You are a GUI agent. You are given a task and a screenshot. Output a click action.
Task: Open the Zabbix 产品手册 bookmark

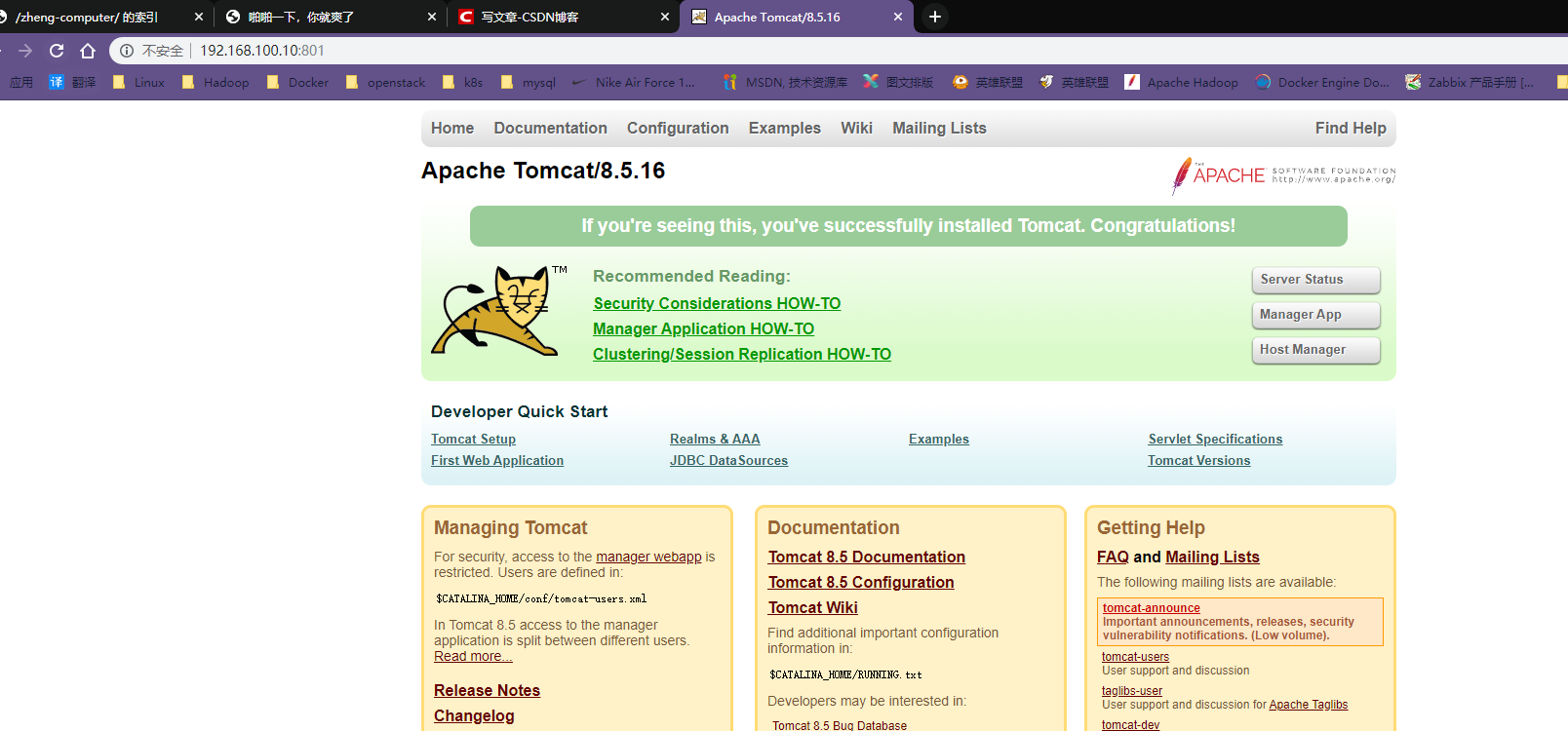pos(1470,82)
